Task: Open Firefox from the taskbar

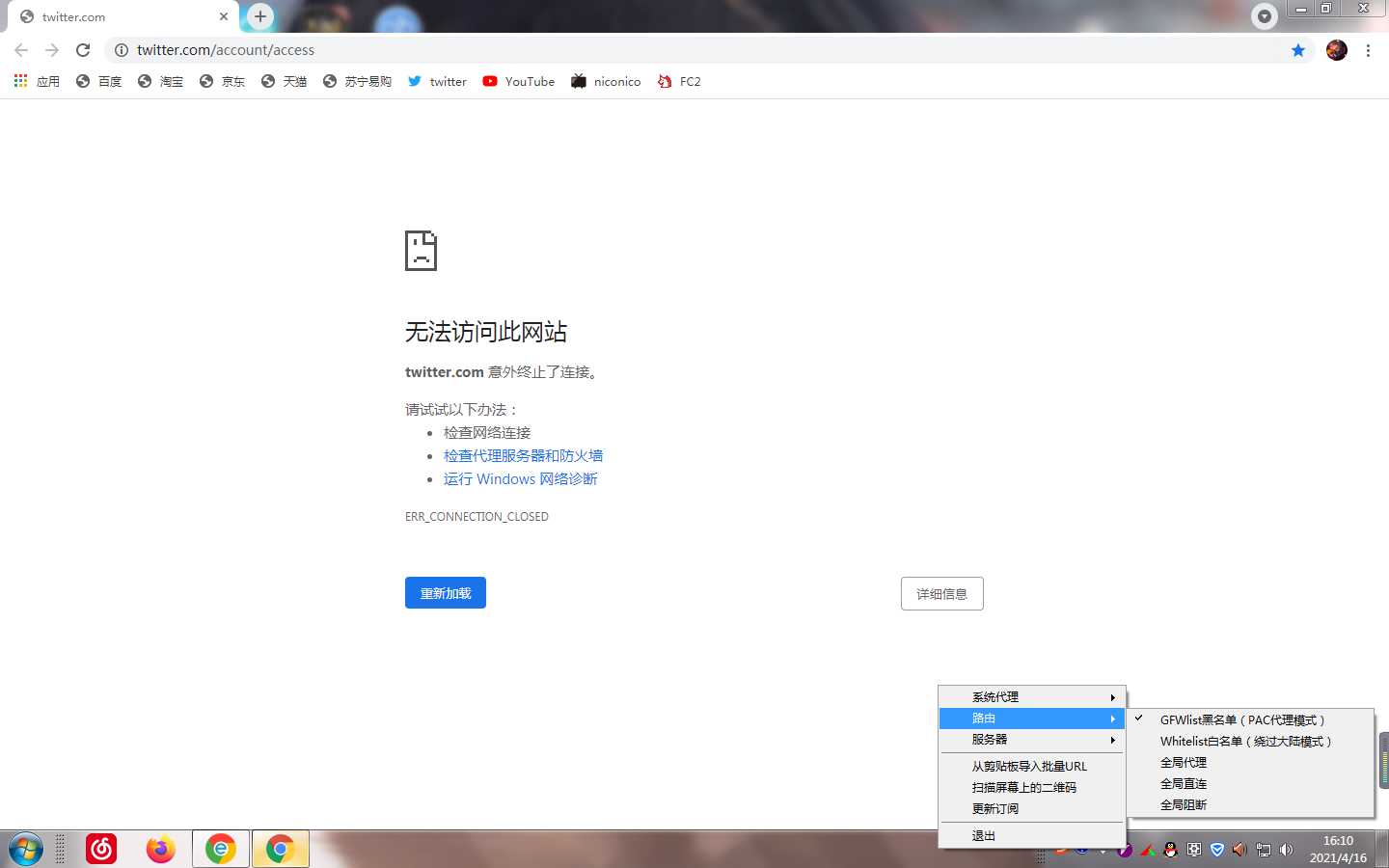Action: pyautogui.click(x=161, y=849)
